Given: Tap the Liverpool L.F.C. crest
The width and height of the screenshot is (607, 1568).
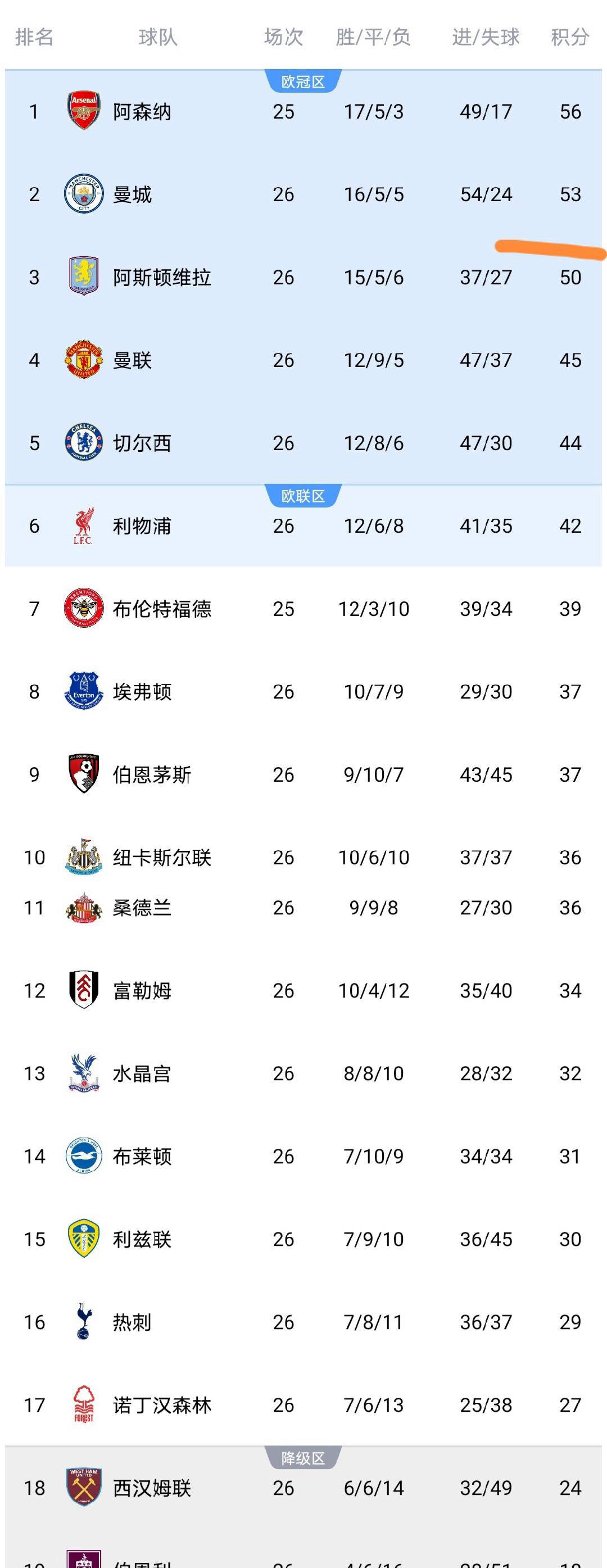Looking at the screenshot, I should (x=83, y=526).
